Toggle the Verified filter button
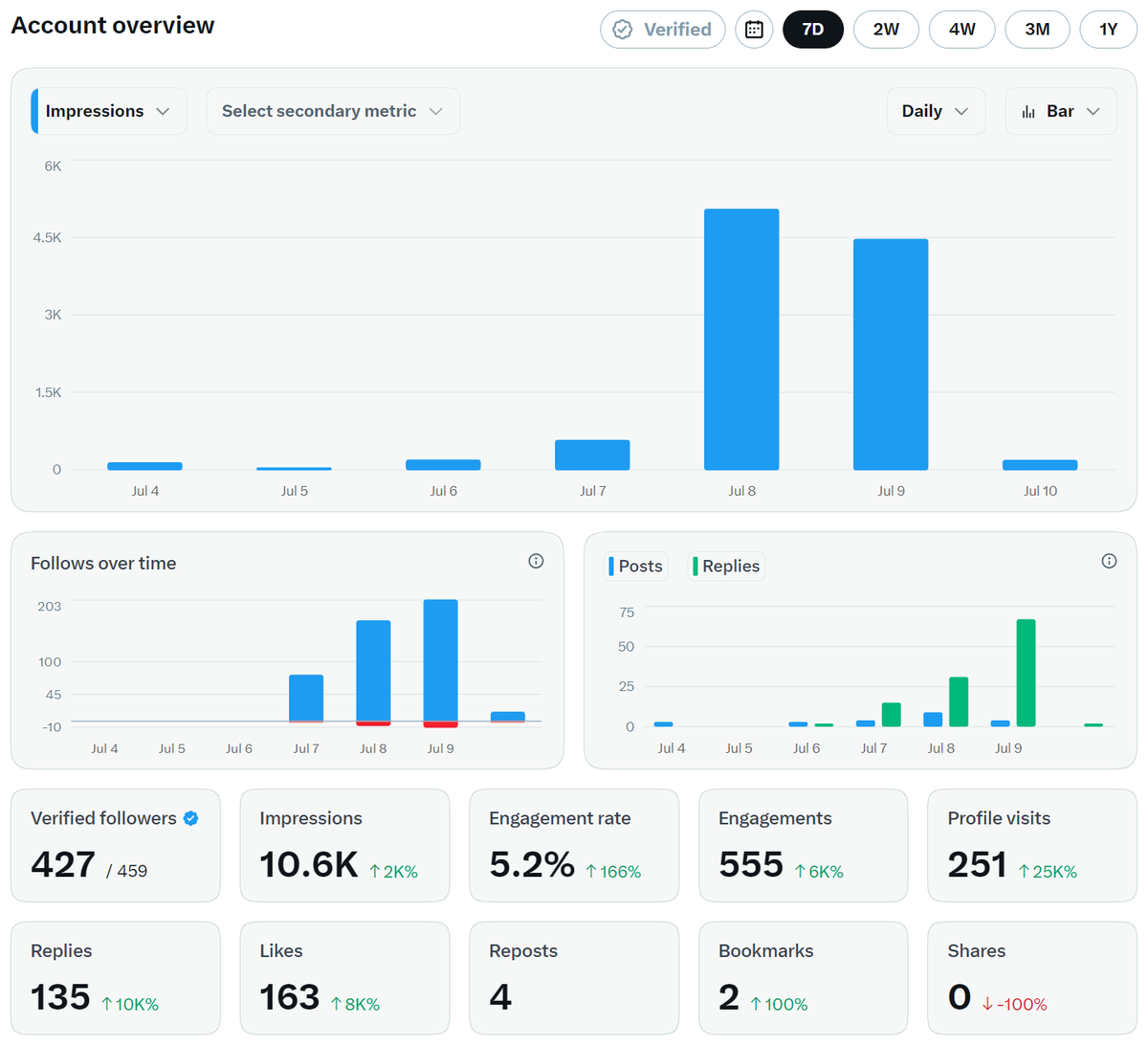The width and height of the screenshot is (1148, 1046). [663, 30]
